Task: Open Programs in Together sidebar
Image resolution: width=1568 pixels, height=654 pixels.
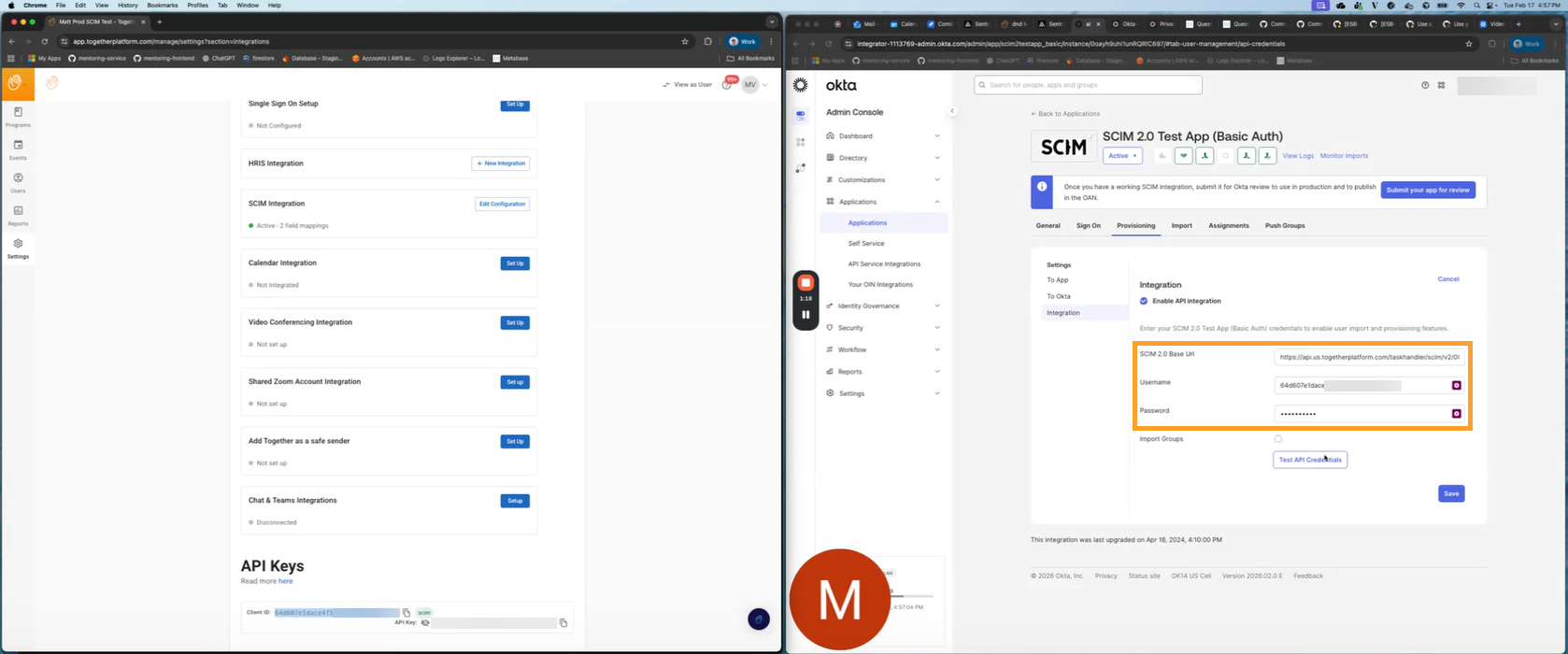Action: tap(18, 117)
